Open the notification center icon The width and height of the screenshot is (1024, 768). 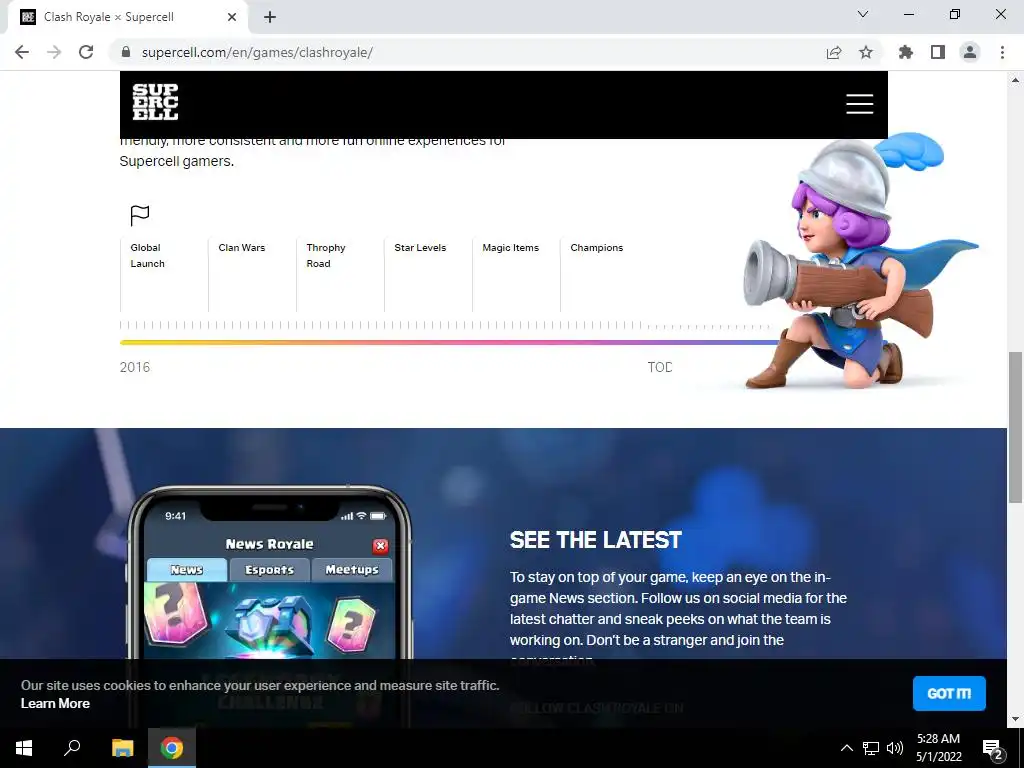coord(992,748)
